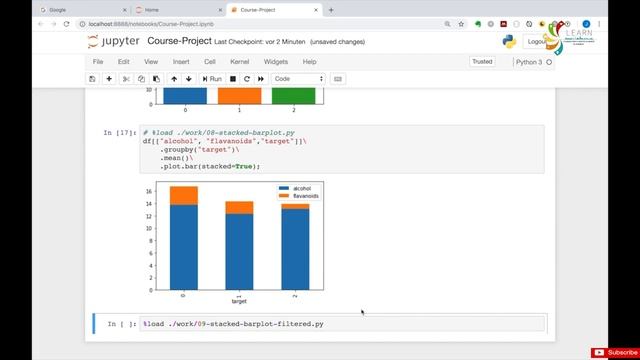Close the Home browser tab

pyautogui.click(x=220, y=10)
